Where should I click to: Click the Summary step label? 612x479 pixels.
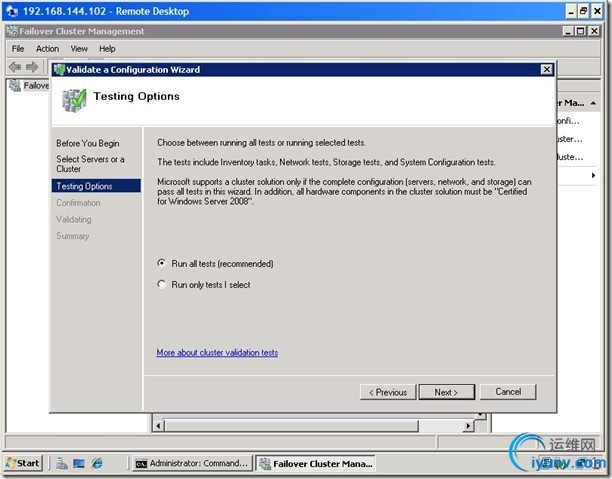(x=73, y=236)
